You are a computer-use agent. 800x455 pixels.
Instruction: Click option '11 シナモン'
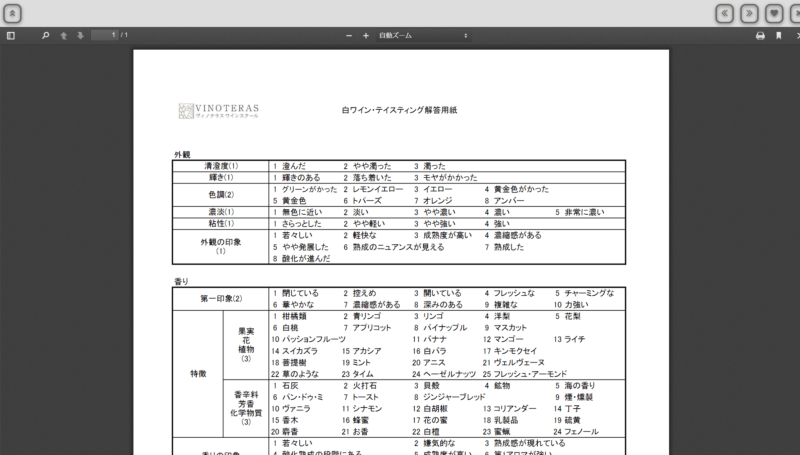click(x=362, y=409)
